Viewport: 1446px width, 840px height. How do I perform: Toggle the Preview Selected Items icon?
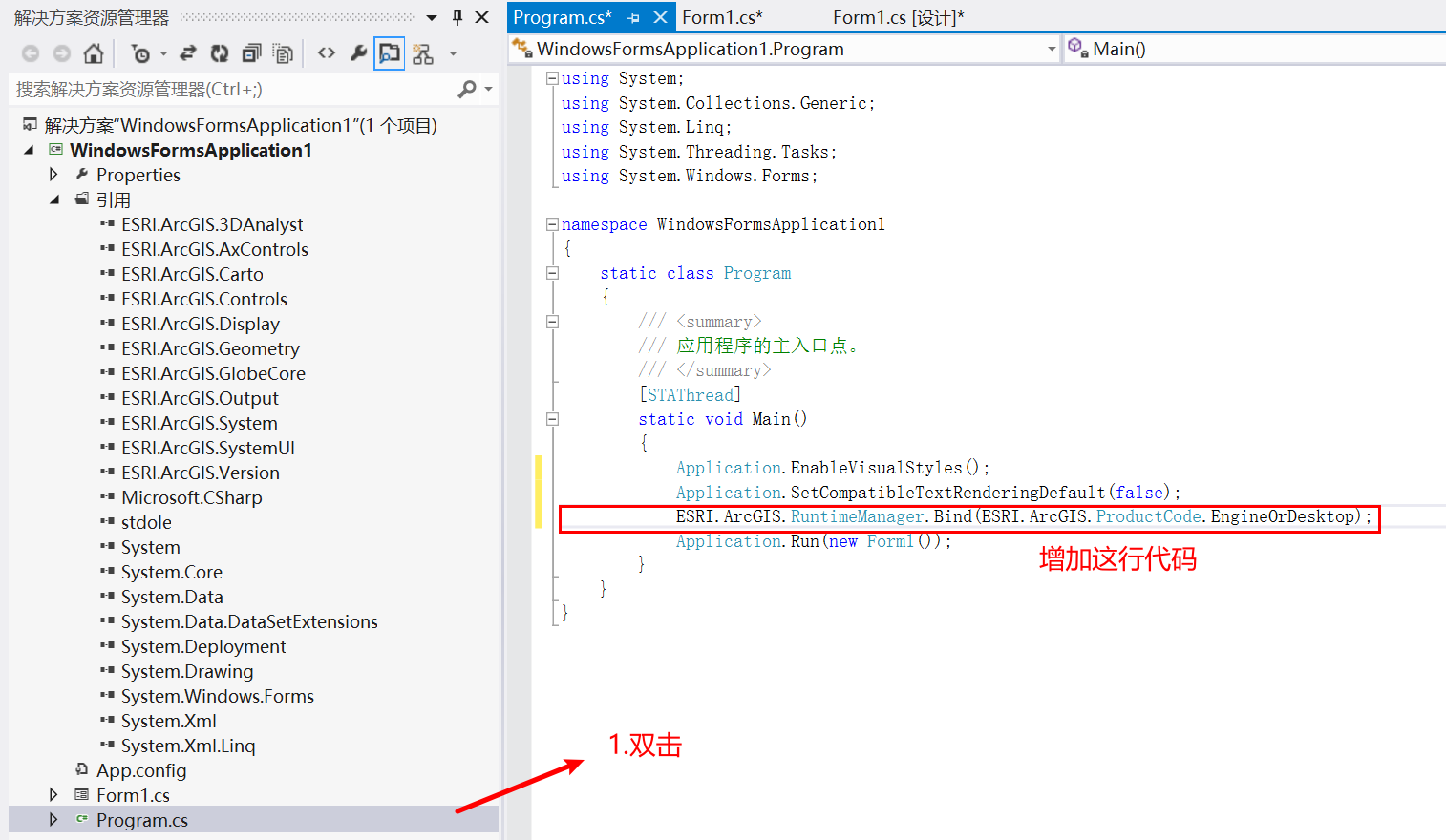click(387, 52)
